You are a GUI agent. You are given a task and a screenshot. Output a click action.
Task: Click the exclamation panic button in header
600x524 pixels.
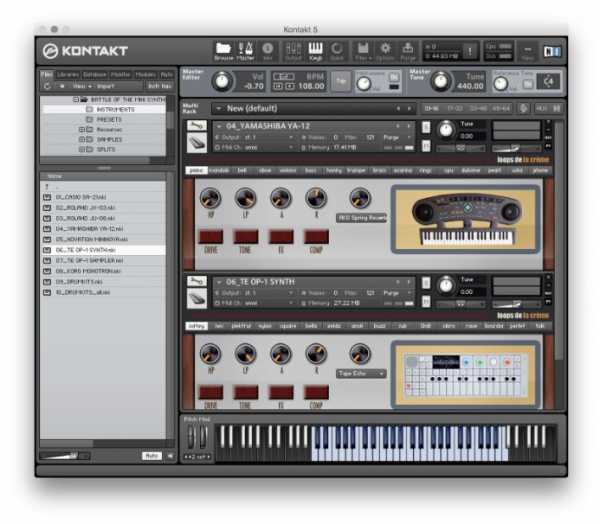pyautogui.click(x=470, y=51)
